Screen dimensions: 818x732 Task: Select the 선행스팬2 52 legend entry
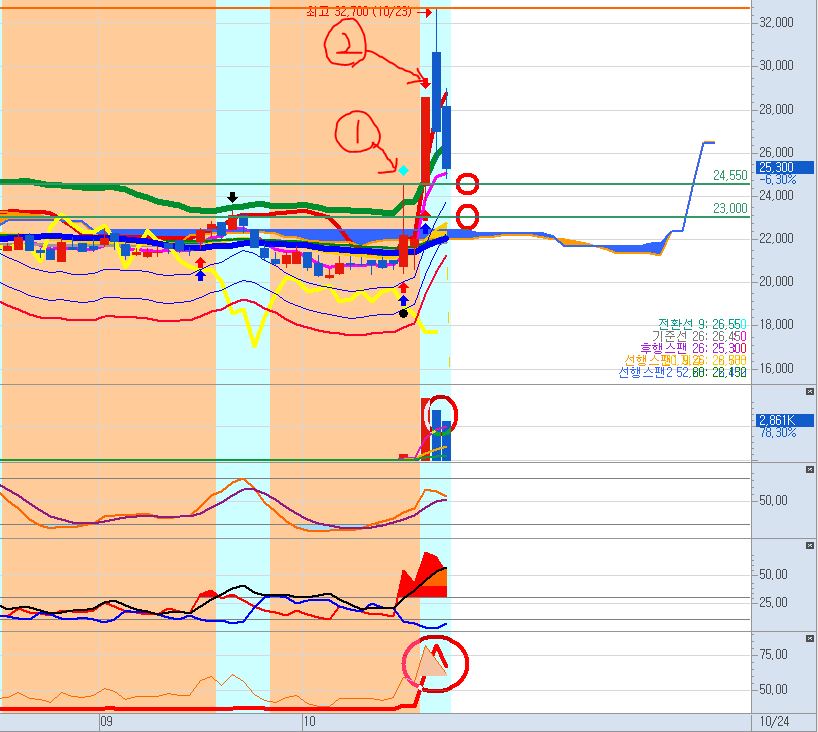click(x=682, y=372)
